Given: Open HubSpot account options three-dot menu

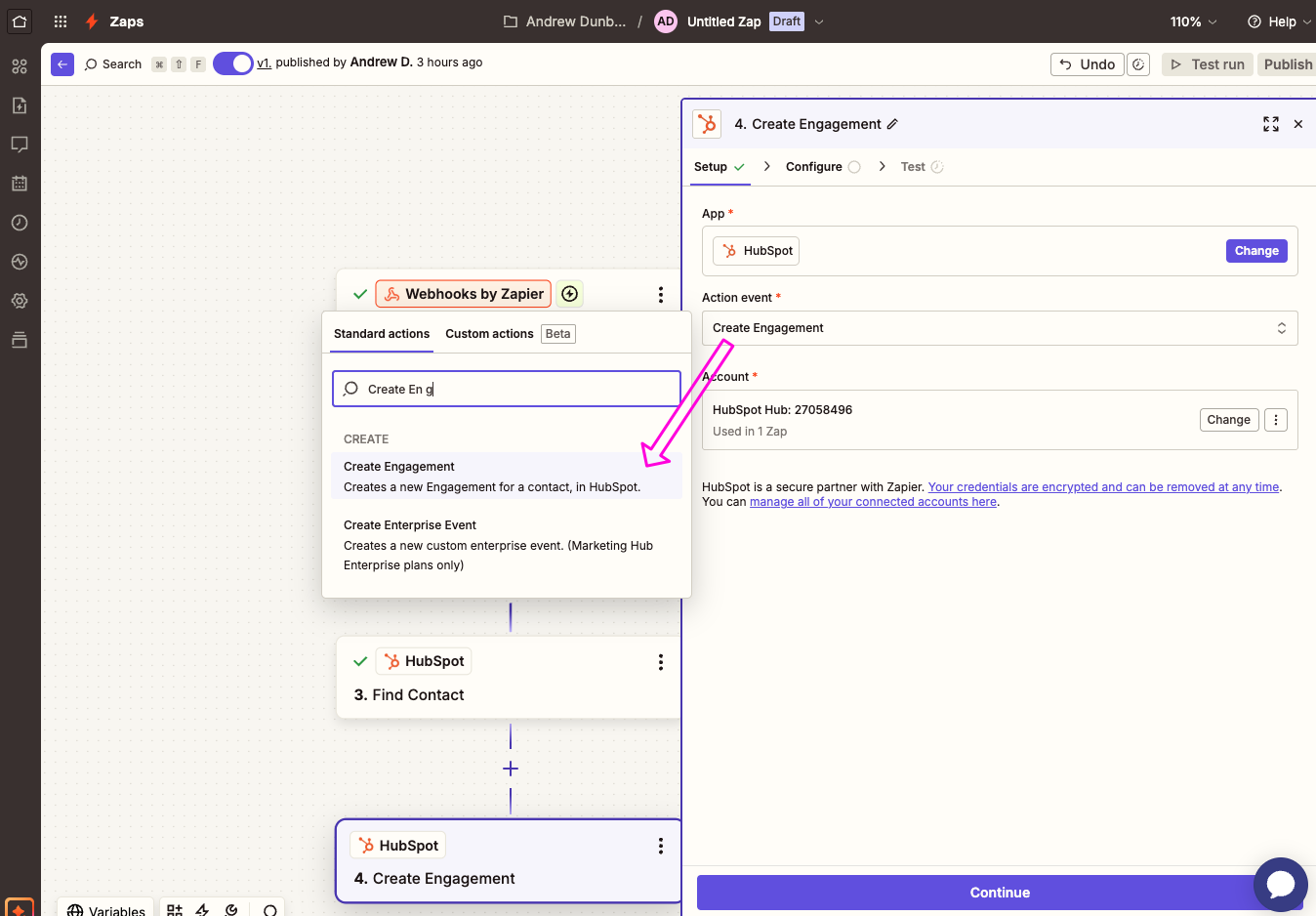Looking at the screenshot, I should click(x=1276, y=420).
